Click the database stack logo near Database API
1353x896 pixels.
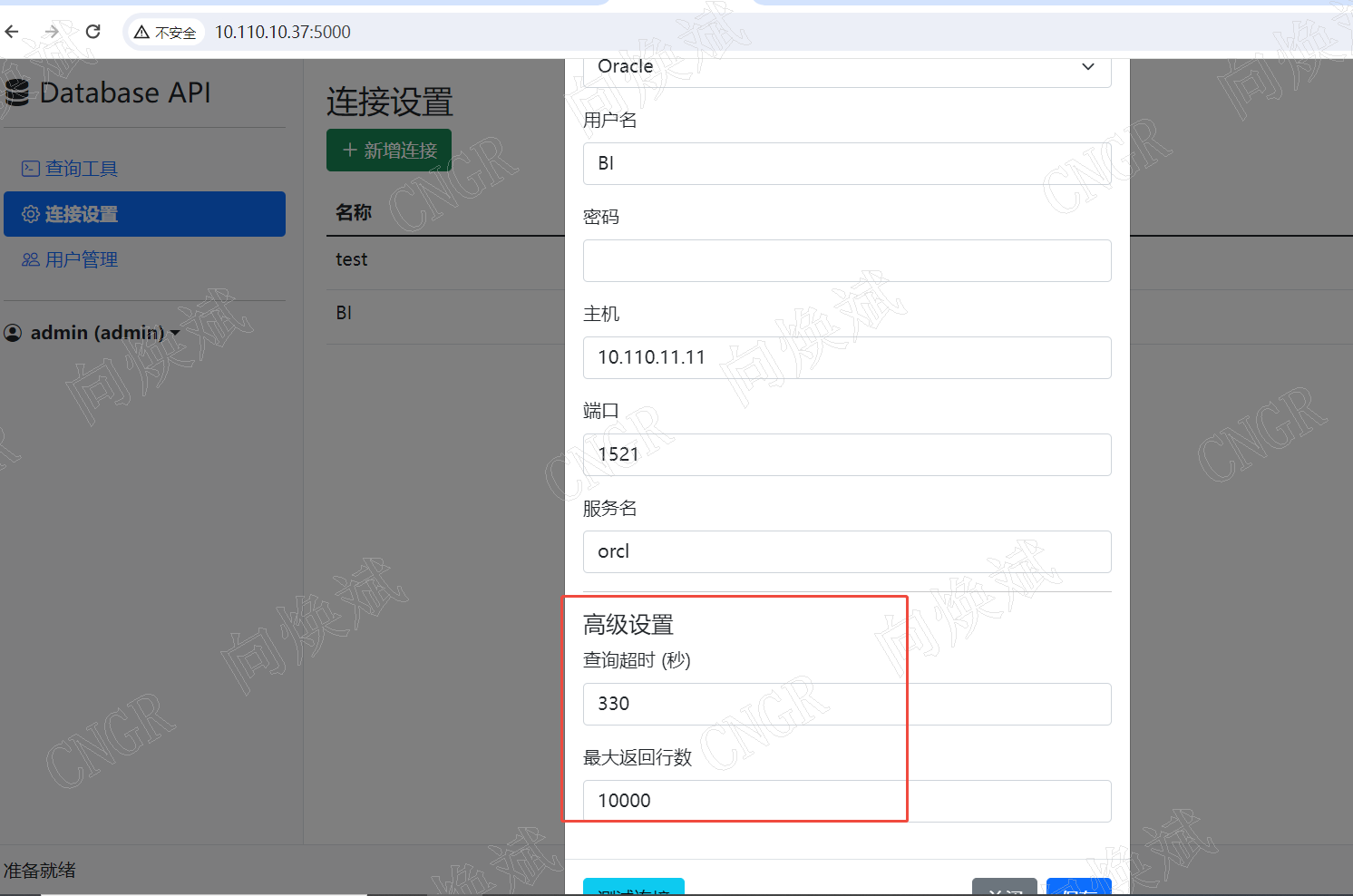[16, 92]
